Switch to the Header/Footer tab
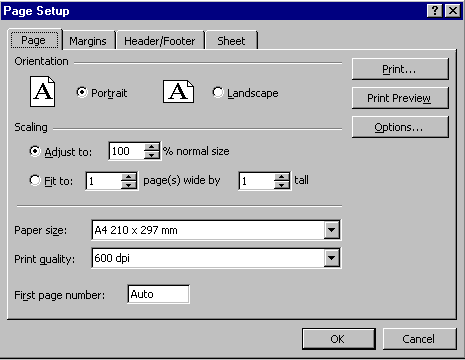 (160, 41)
